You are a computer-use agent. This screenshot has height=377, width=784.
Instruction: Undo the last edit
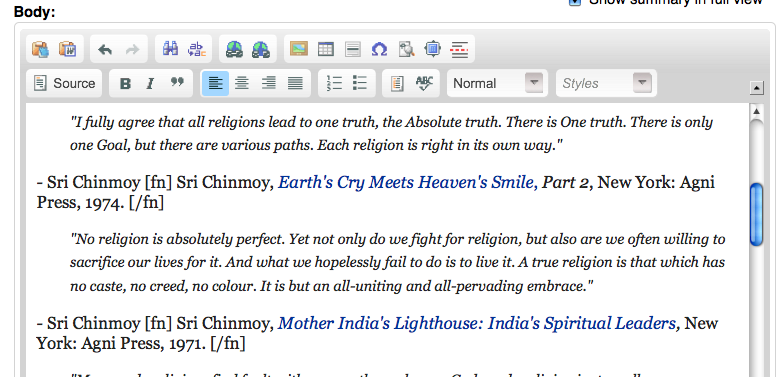click(105, 49)
